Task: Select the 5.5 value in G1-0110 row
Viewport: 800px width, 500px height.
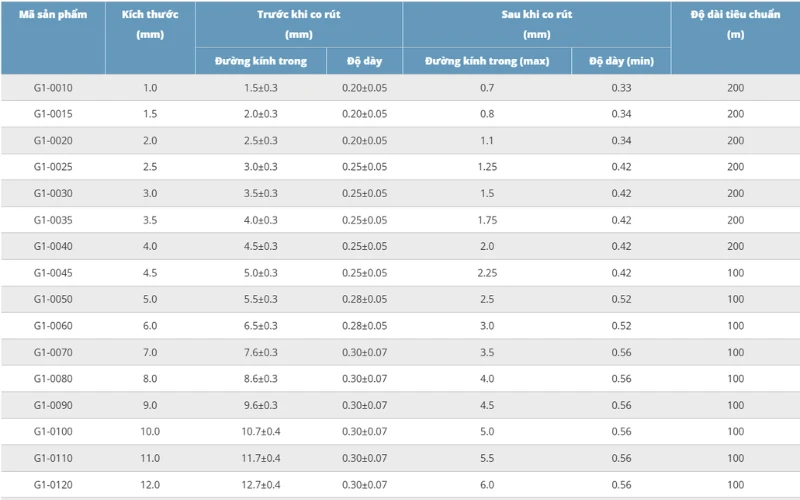Action: click(487, 458)
